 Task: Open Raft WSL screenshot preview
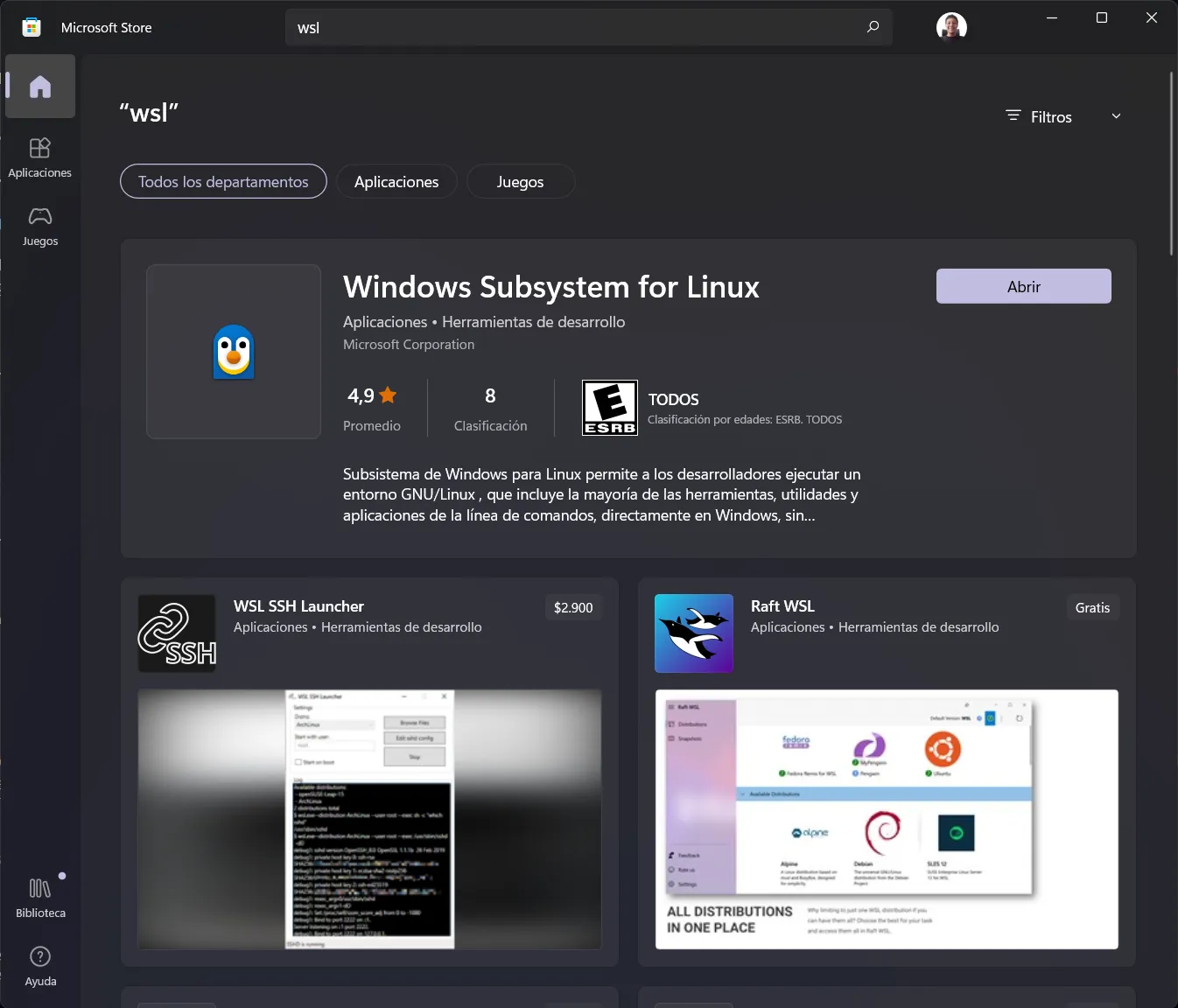coord(887,819)
